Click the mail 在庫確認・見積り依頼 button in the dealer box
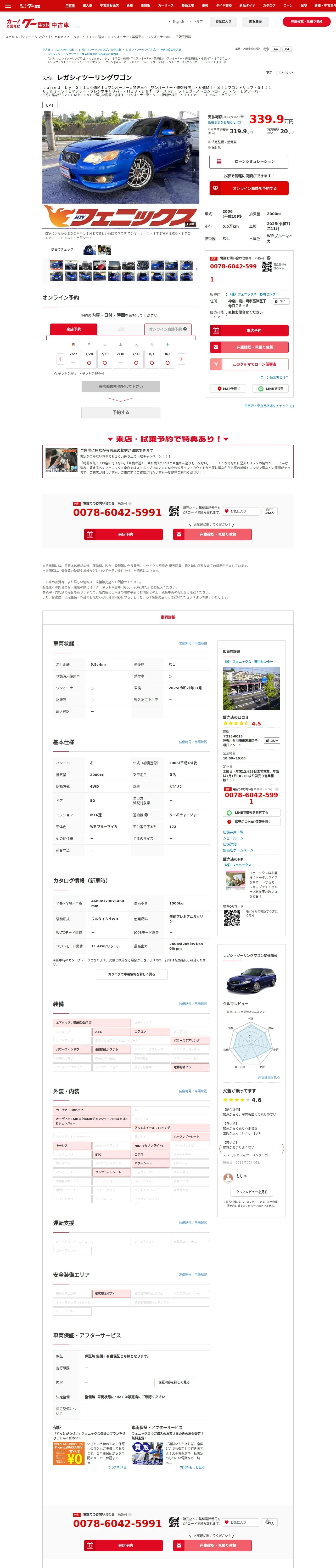This screenshot has width=336, height=1568. pos(249,347)
